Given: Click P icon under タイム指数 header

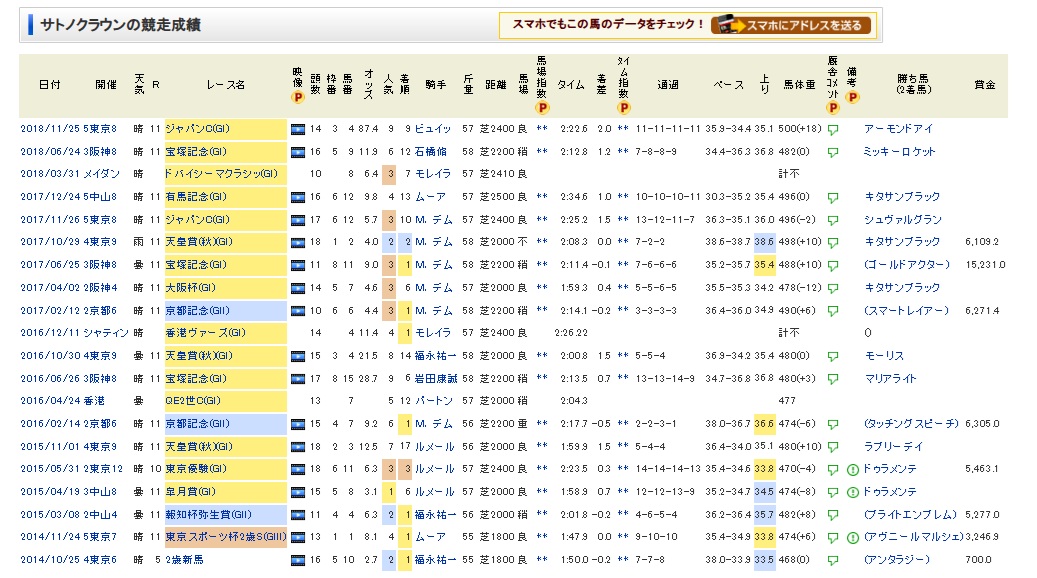Looking at the screenshot, I should coord(623,107).
